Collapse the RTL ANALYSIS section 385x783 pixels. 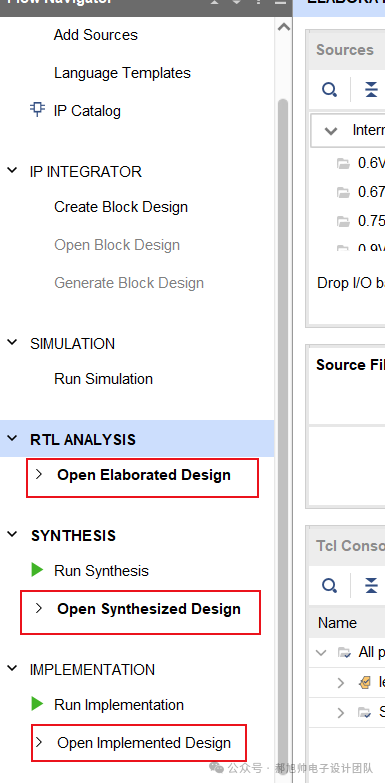coord(12,438)
